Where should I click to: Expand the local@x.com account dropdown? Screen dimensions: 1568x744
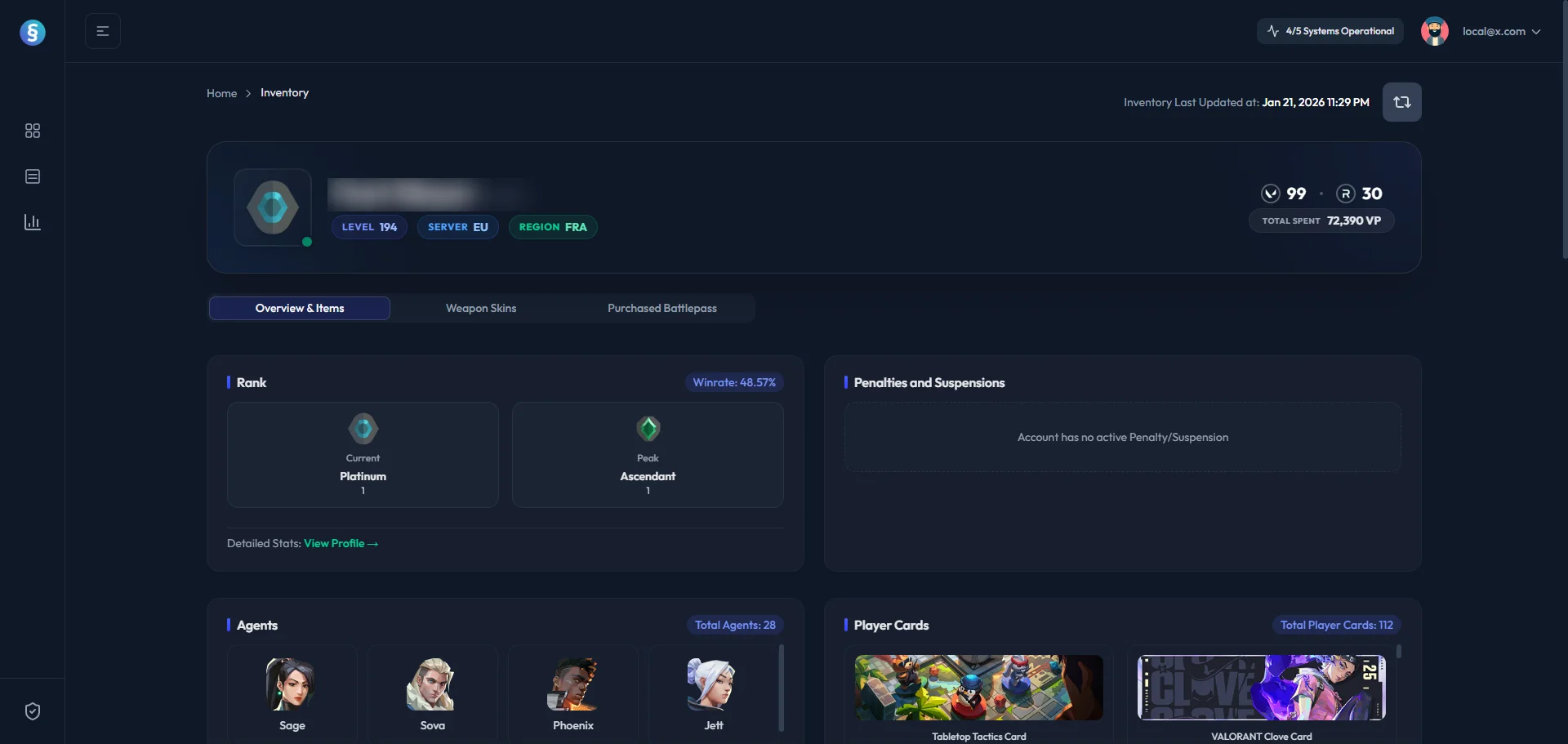coord(1503,31)
